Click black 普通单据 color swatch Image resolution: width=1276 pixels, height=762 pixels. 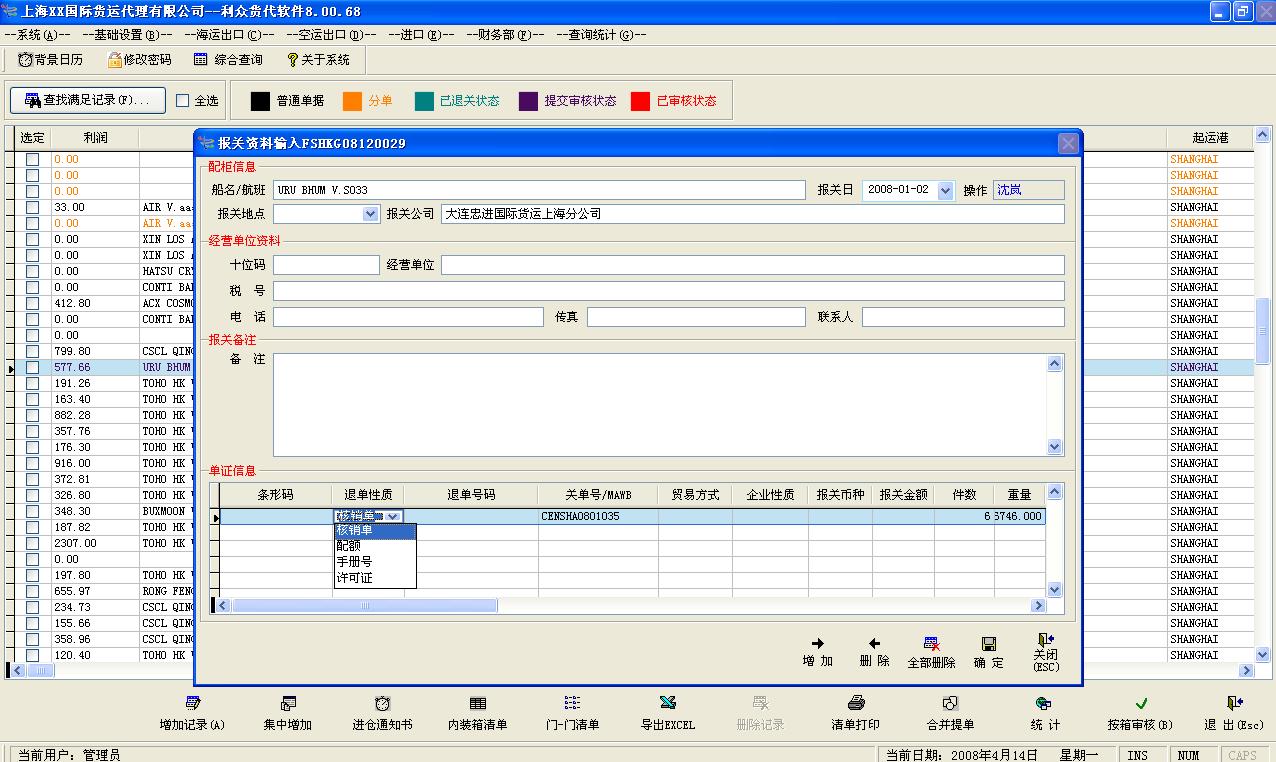pyautogui.click(x=260, y=101)
